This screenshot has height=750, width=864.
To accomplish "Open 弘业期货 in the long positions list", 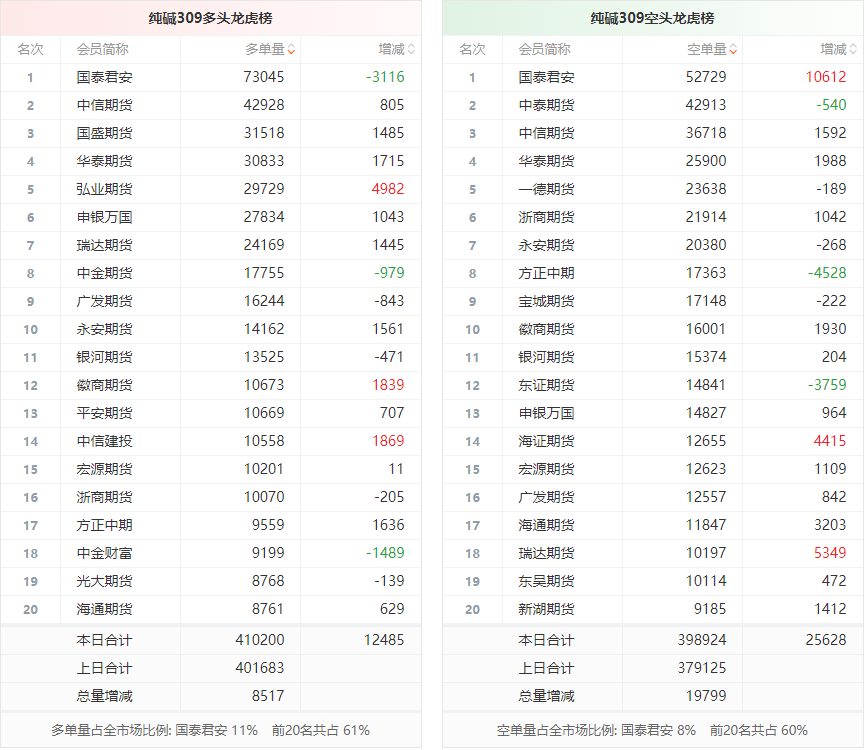I will [x=104, y=189].
